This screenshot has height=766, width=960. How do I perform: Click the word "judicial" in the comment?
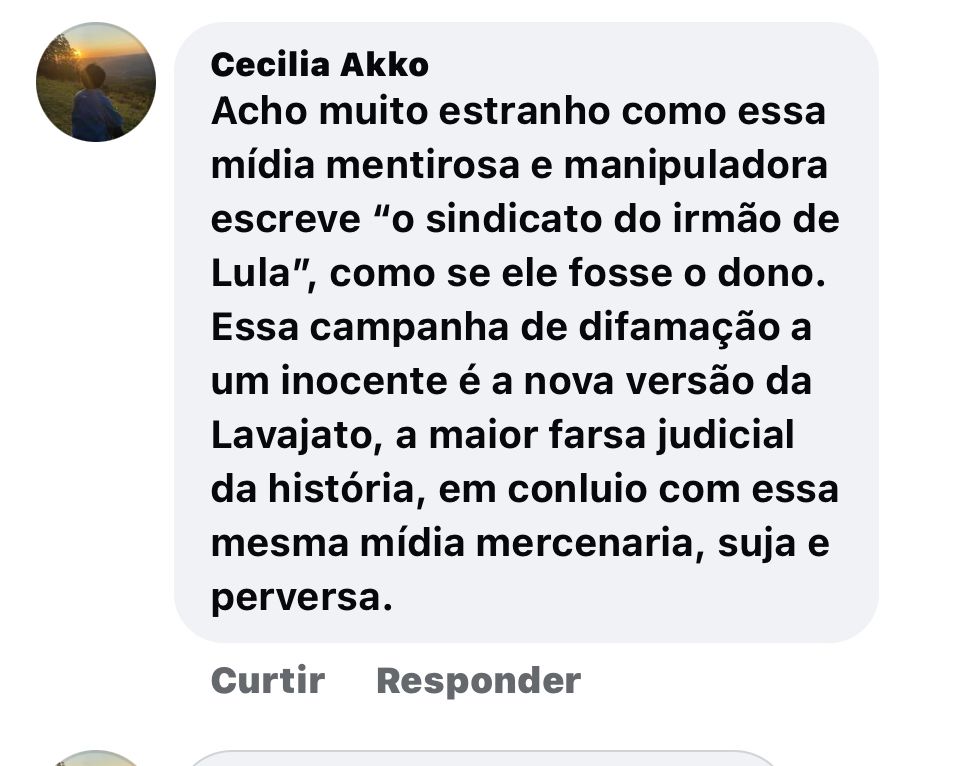click(x=726, y=437)
